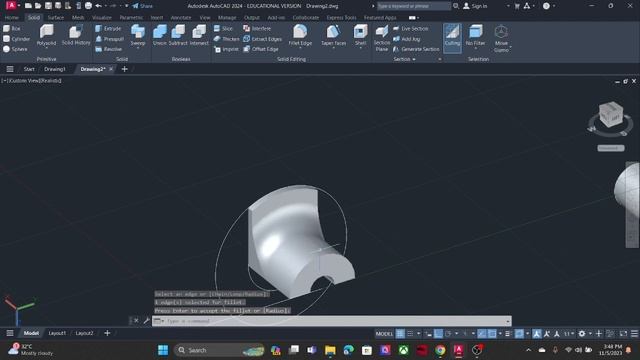The width and height of the screenshot is (640, 360).
Task: Toggle polar tracking in status bar
Action: tap(448, 333)
